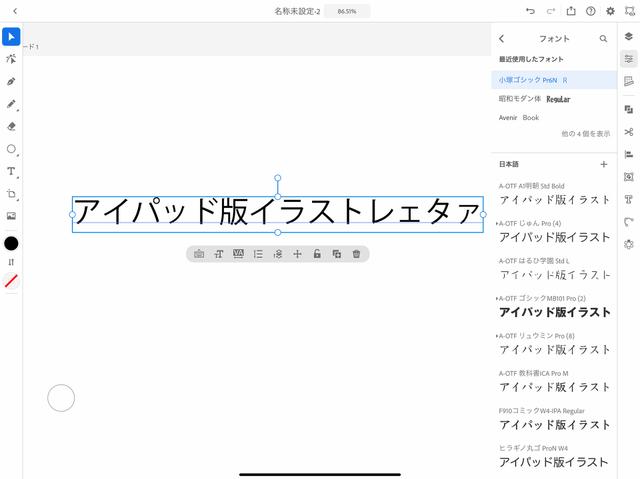Viewport: 640px width, 479px height.
Task: Duplicate the selected text object
Action: (x=337, y=254)
